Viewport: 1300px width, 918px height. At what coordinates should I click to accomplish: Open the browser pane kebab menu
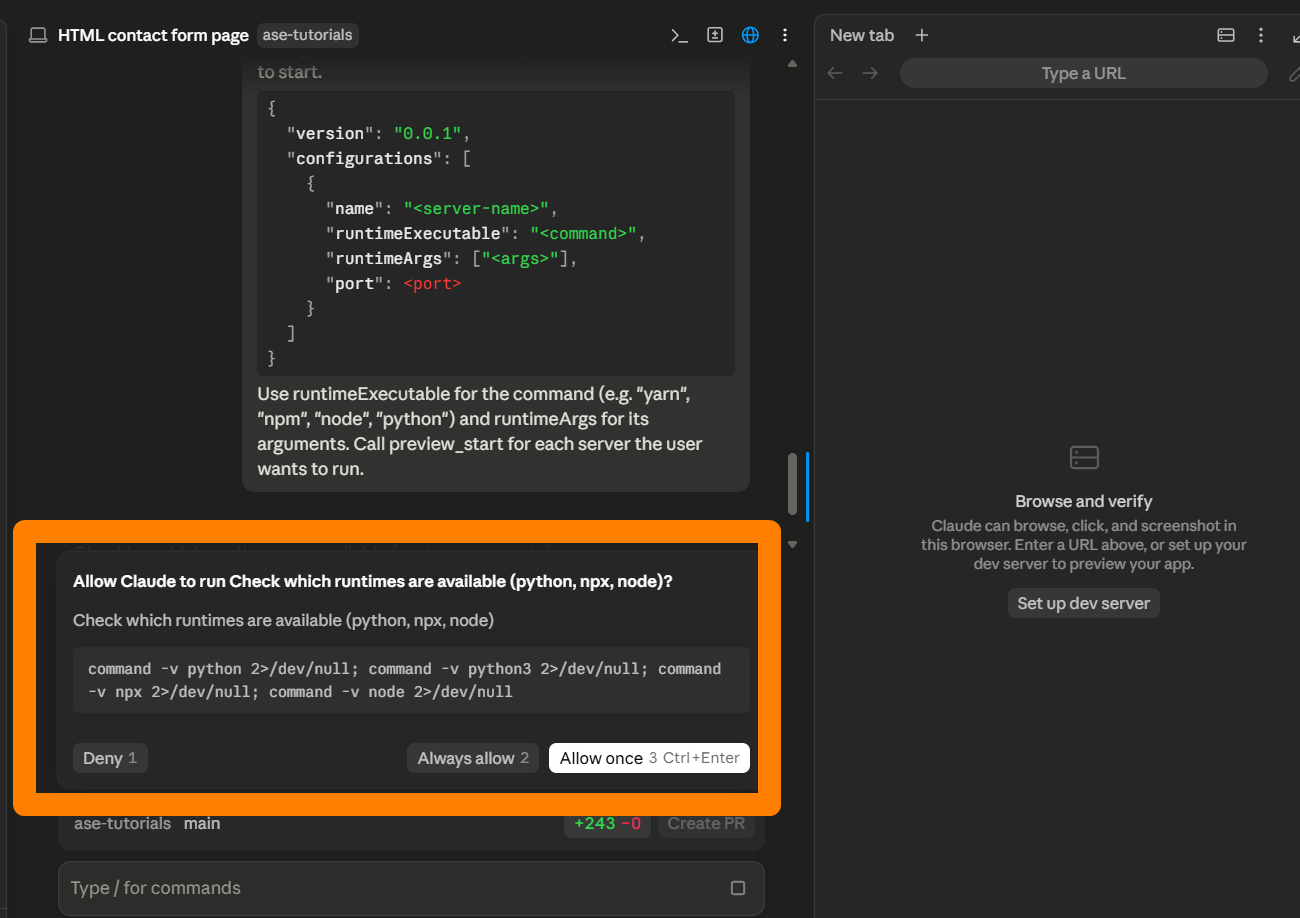tap(1261, 35)
